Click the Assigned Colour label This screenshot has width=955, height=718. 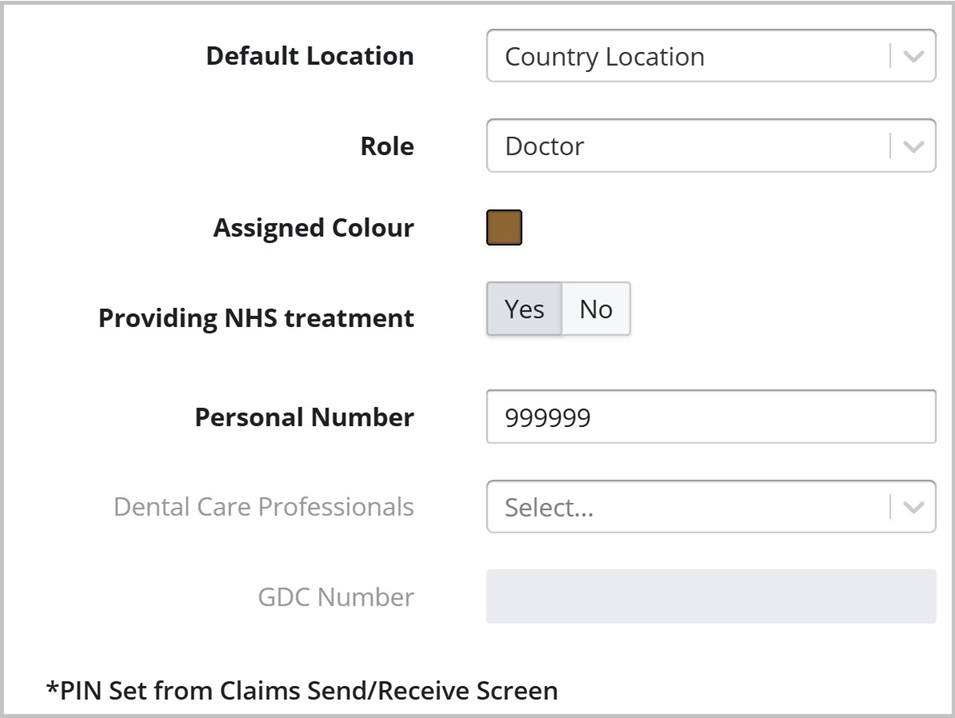tap(313, 228)
